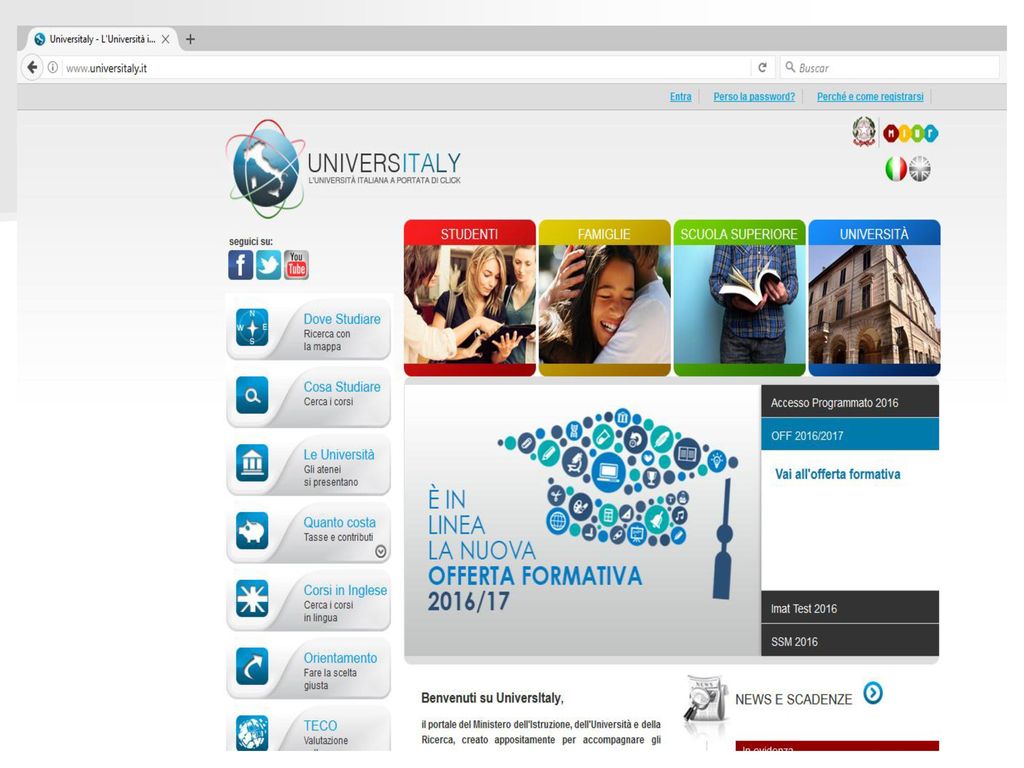The width and height of the screenshot is (1024, 768).
Task: Click the site information icon in address bar
Action: click(x=53, y=67)
